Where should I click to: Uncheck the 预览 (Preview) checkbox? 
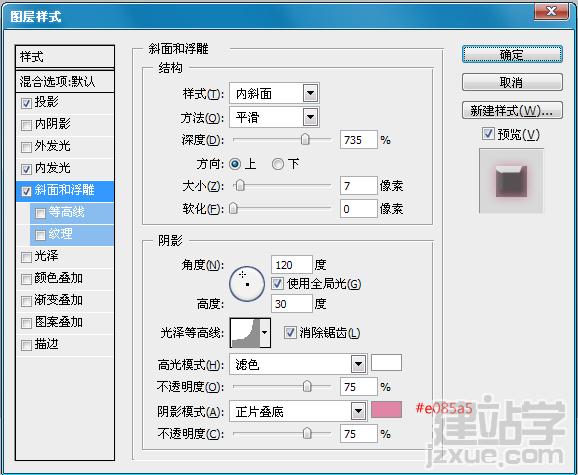point(488,134)
